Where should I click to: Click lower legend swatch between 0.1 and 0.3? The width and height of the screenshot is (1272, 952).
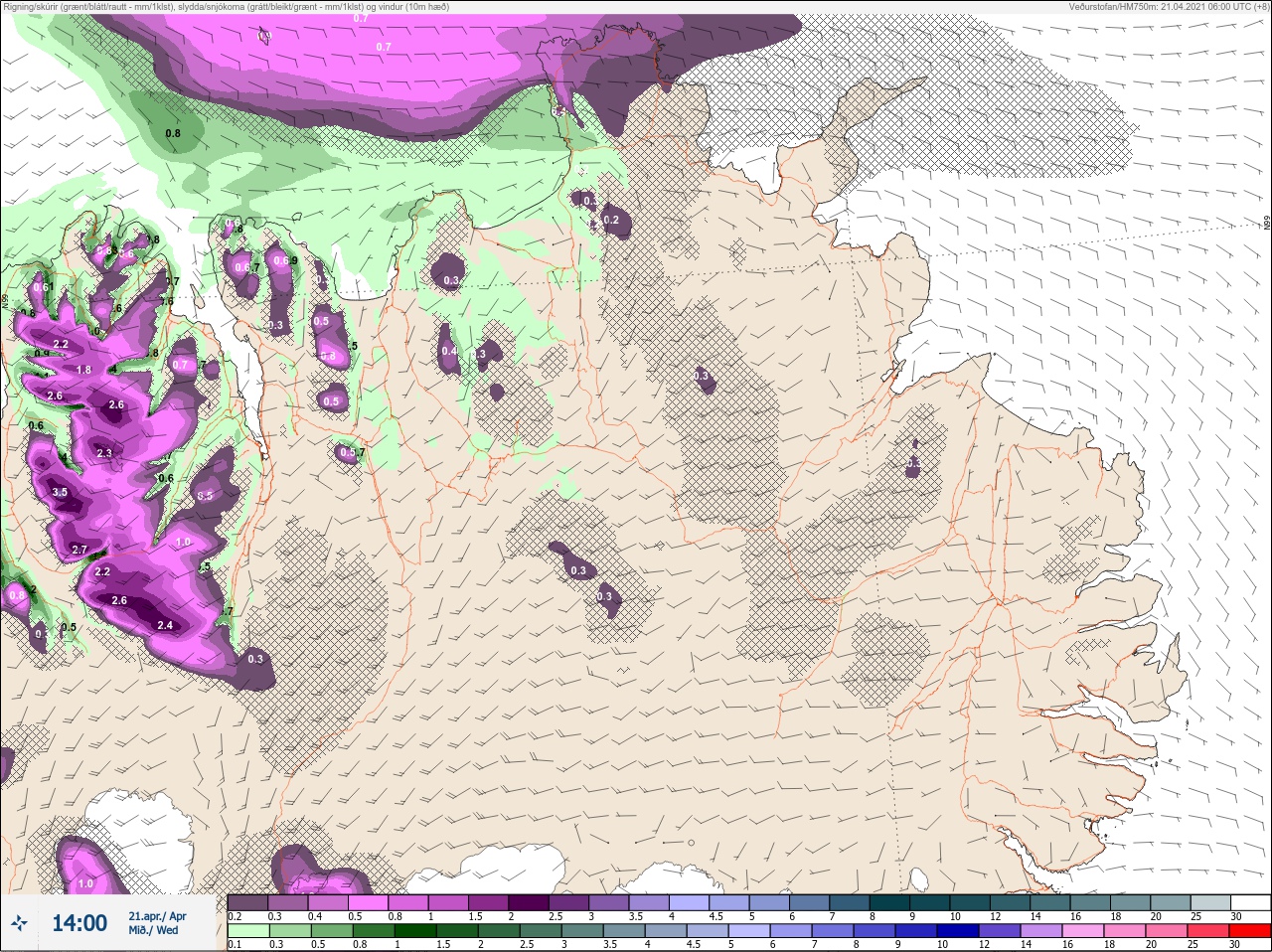(247, 931)
